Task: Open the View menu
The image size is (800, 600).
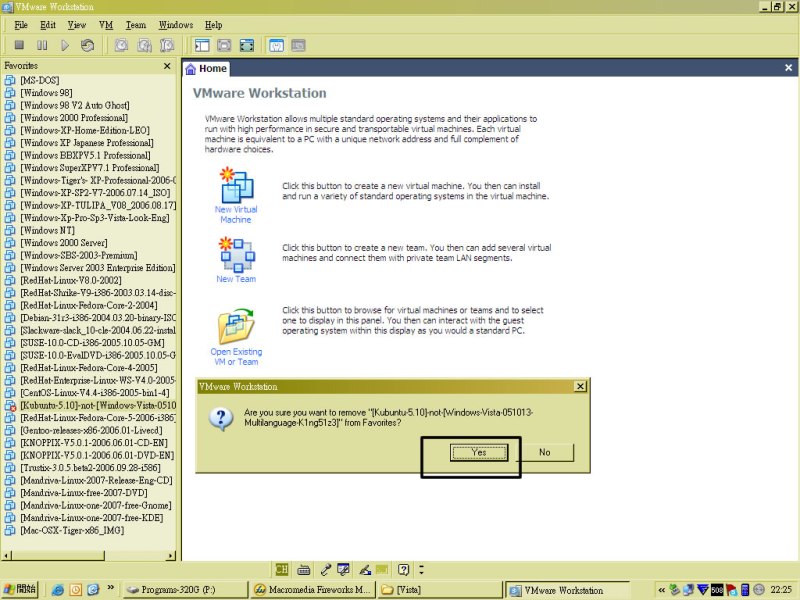Action: (x=77, y=25)
